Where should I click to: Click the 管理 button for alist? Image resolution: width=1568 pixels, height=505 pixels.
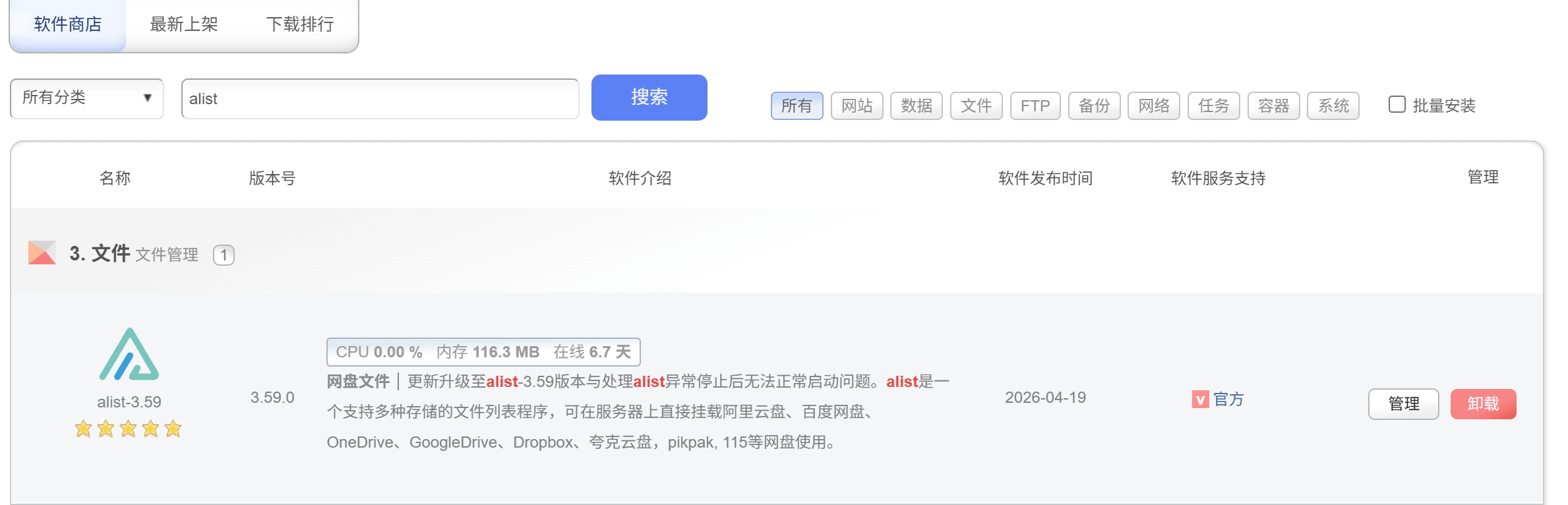click(x=1404, y=403)
